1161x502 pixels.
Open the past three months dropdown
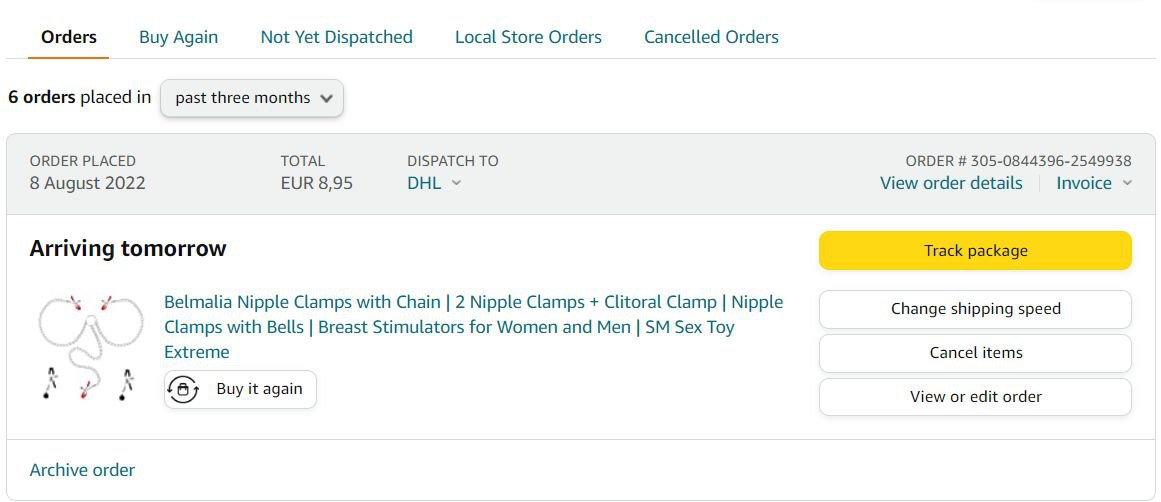[252, 98]
